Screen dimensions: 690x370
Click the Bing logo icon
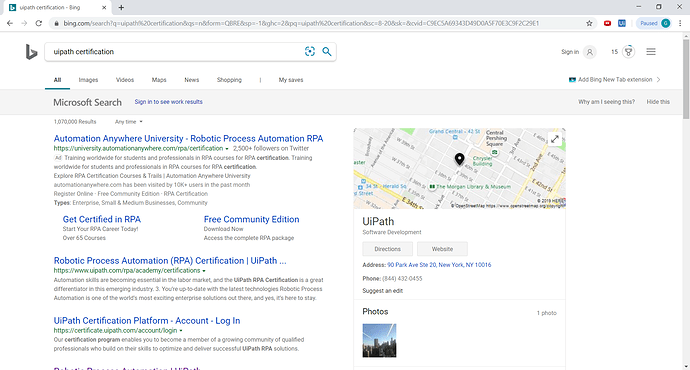[31, 52]
